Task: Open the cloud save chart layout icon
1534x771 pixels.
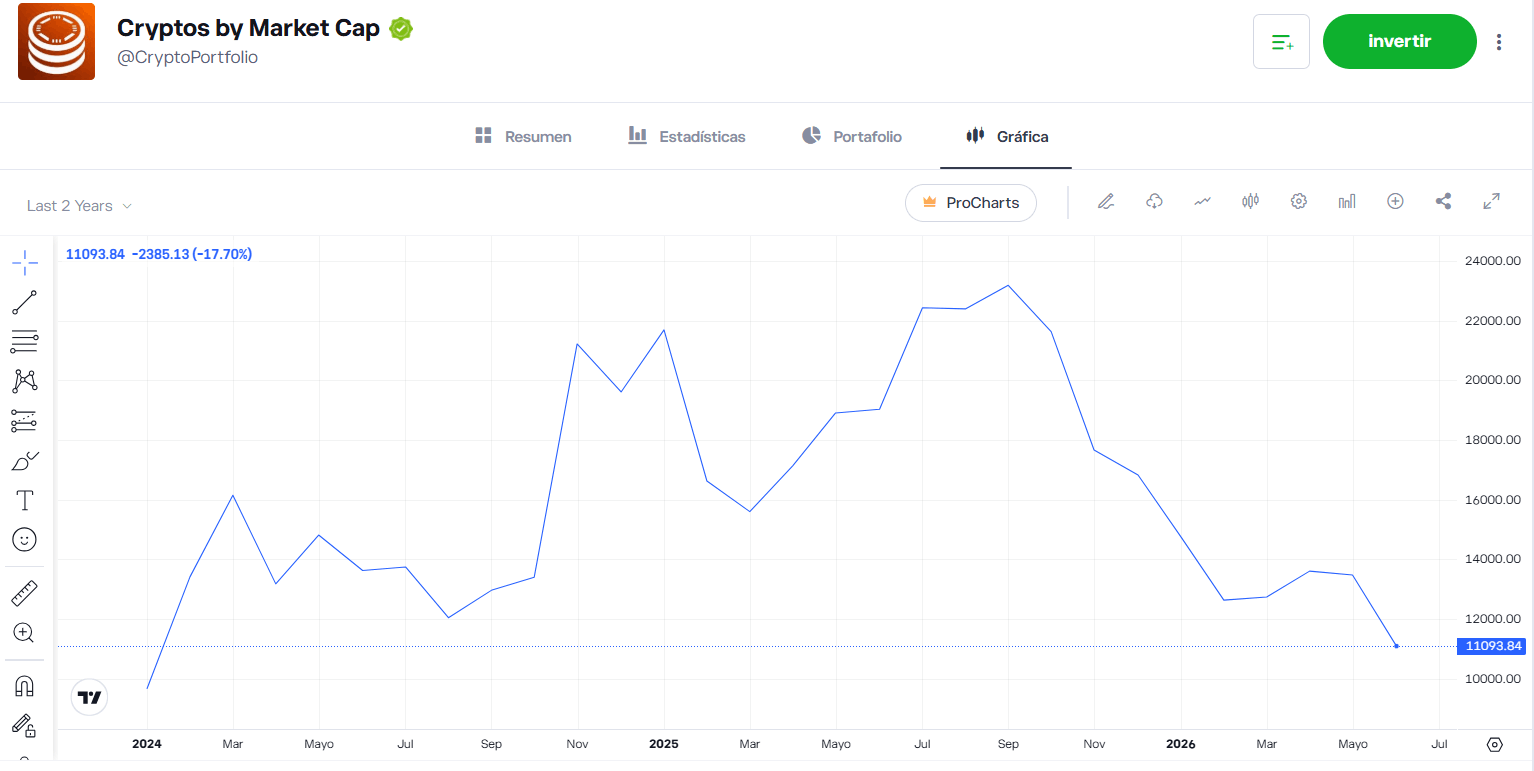Action: coord(1154,202)
